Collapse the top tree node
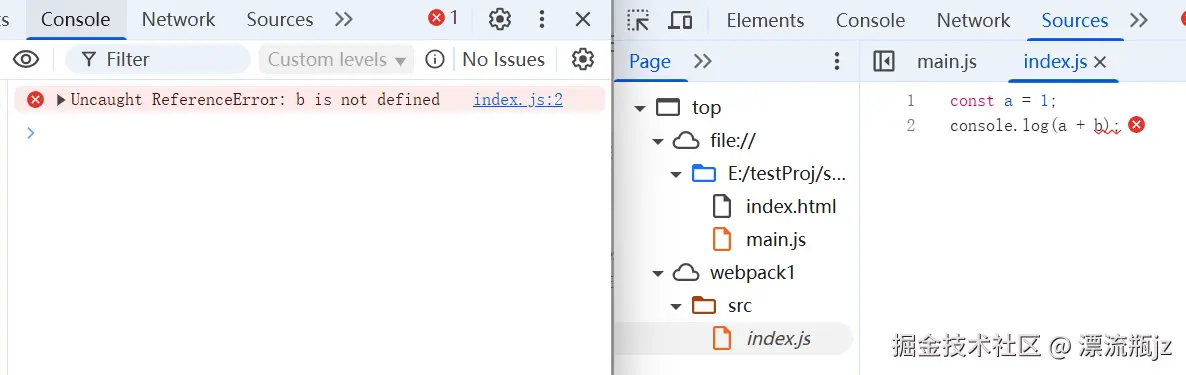 coord(641,108)
